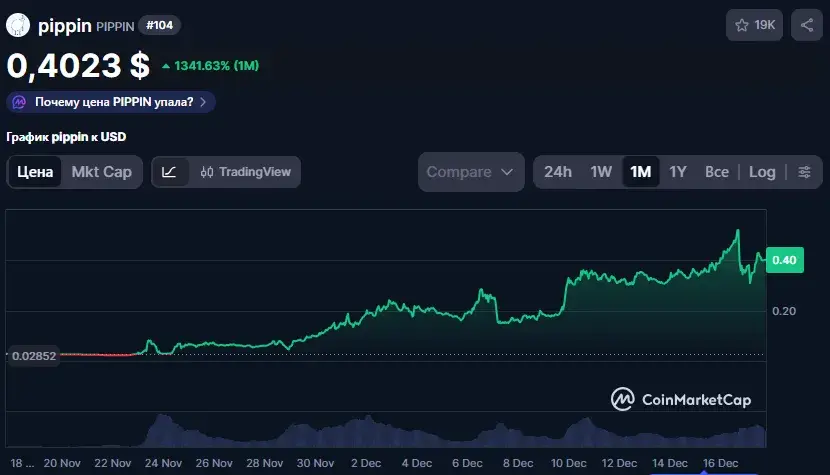Click the 1341.63% (1M) change indicator
The height and width of the screenshot is (475, 830).
[211, 66]
